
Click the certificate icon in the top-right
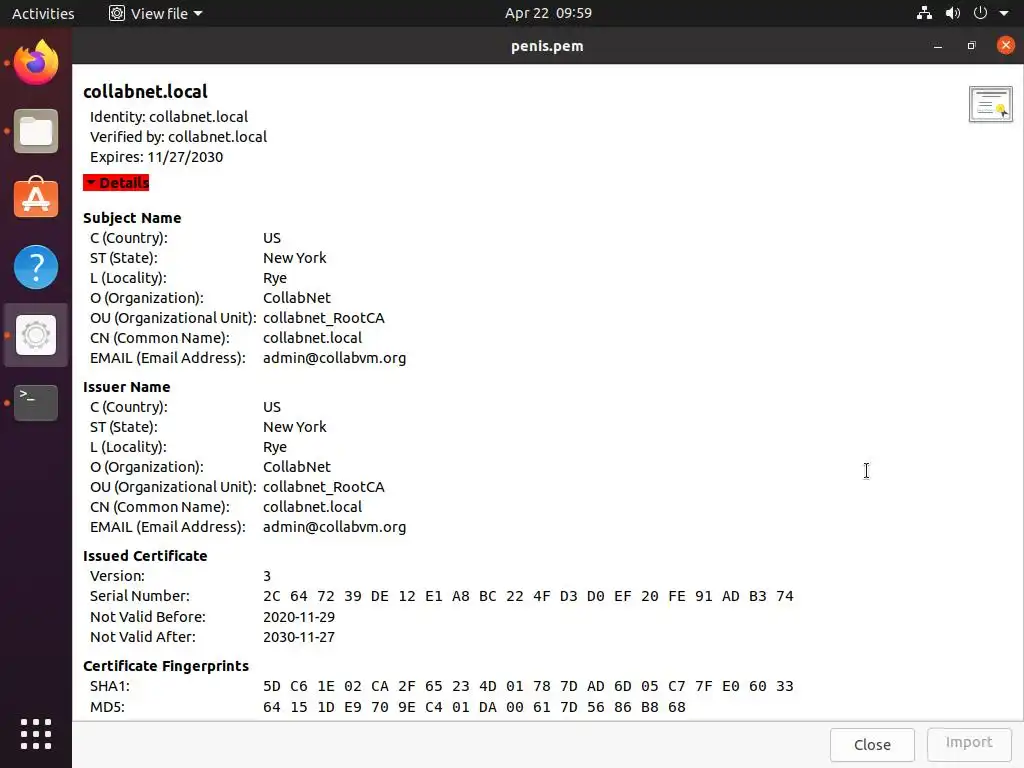pos(991,104)
